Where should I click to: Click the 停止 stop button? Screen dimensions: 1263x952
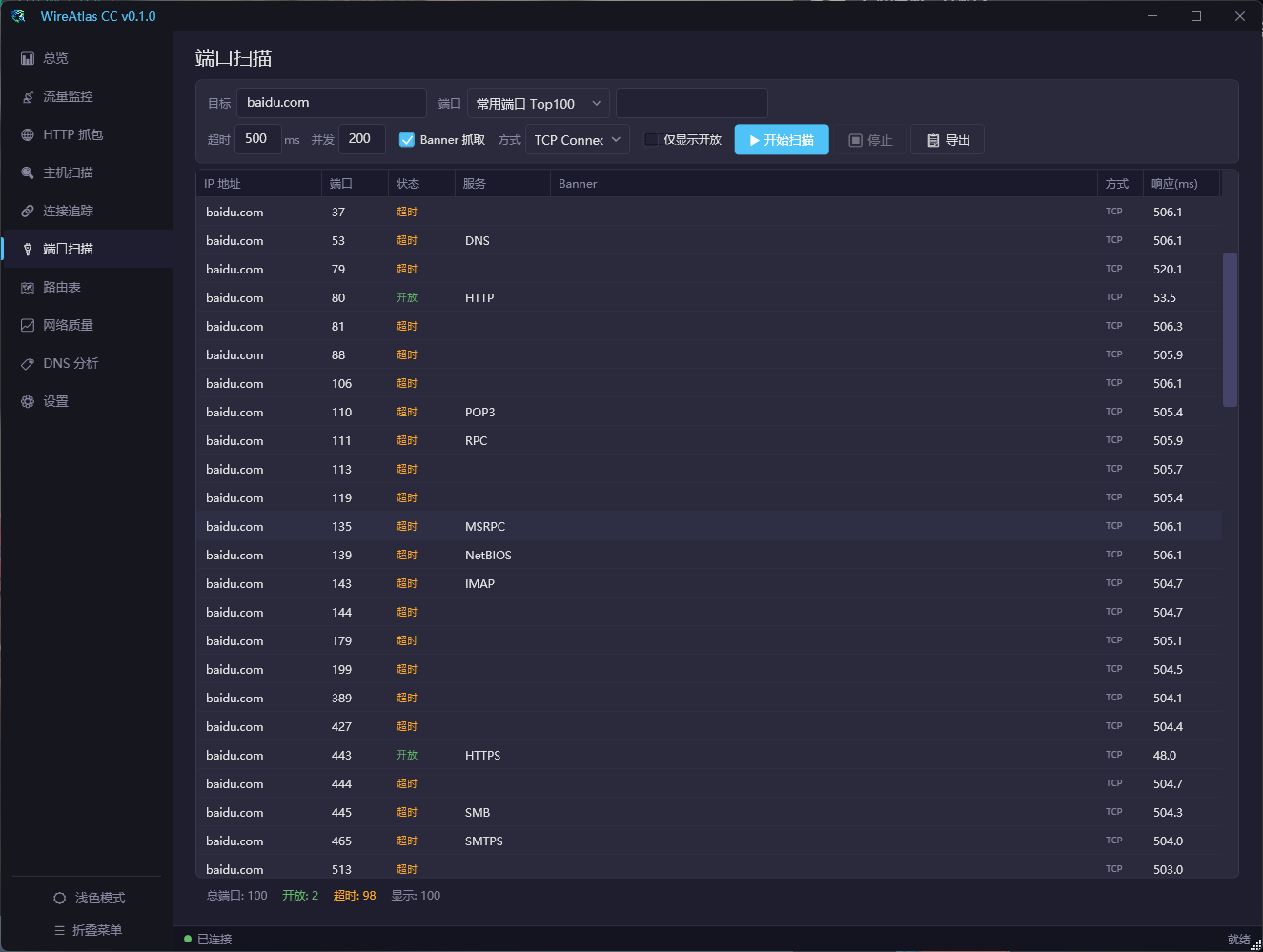pyautogui.click(x=870, y=139)
